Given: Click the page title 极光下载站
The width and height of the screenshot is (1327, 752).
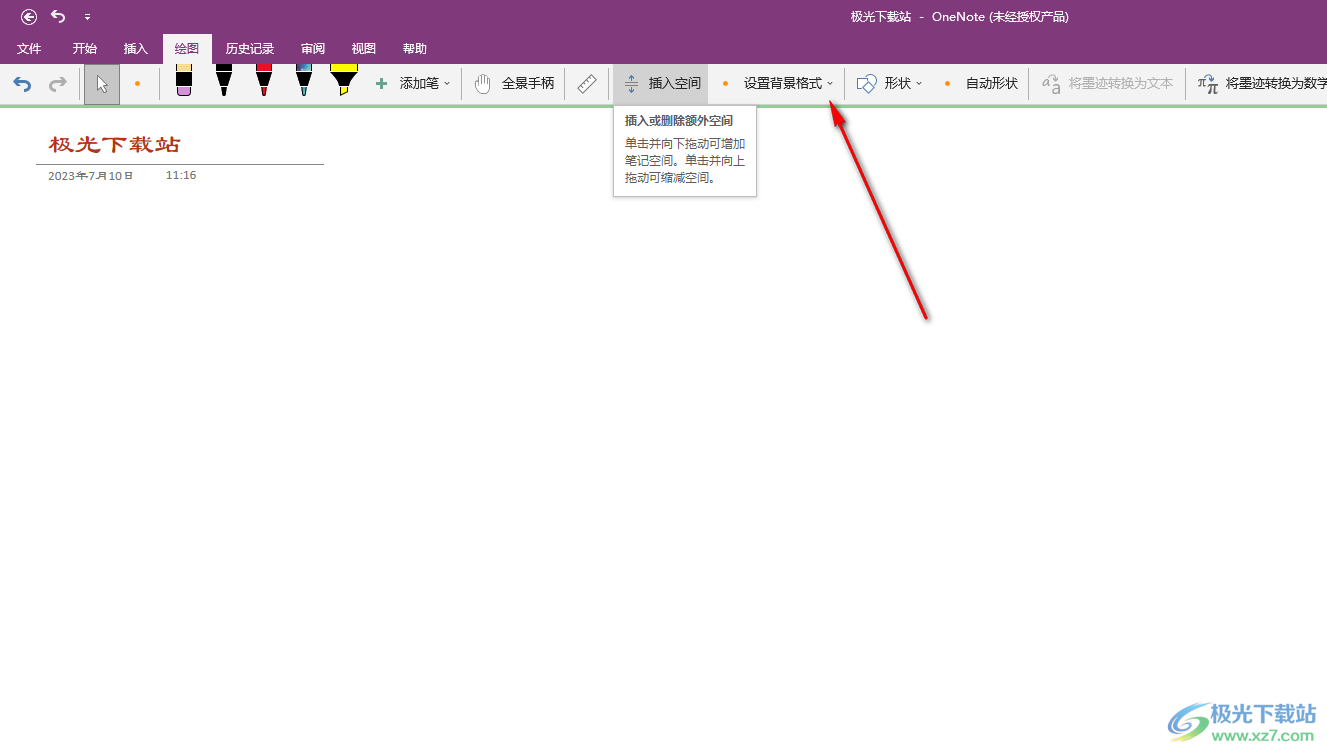Looking at the screenshot, I should click(115, 145).
